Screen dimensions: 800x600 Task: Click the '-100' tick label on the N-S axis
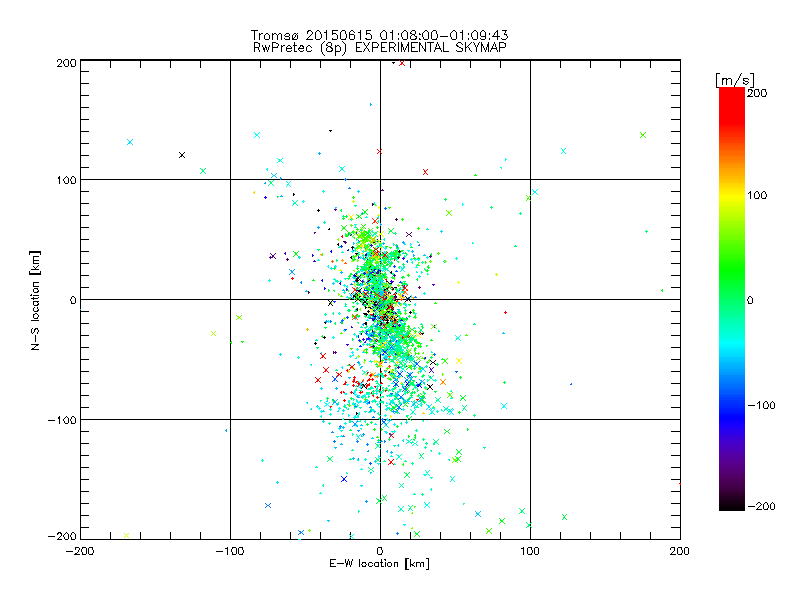(x=62, y=420)
